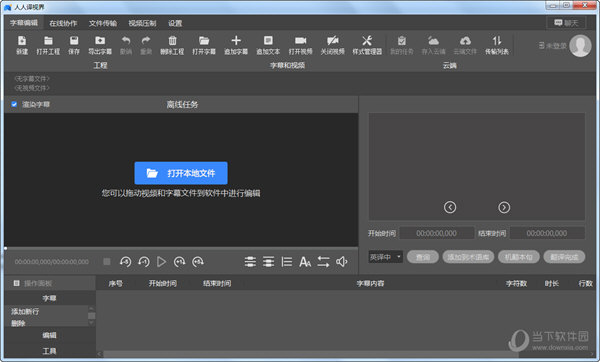Image resolution: width=600 pixels, height=362 pixels.
Task: Skip forward five seconds on the player
Action: (198, 262)
